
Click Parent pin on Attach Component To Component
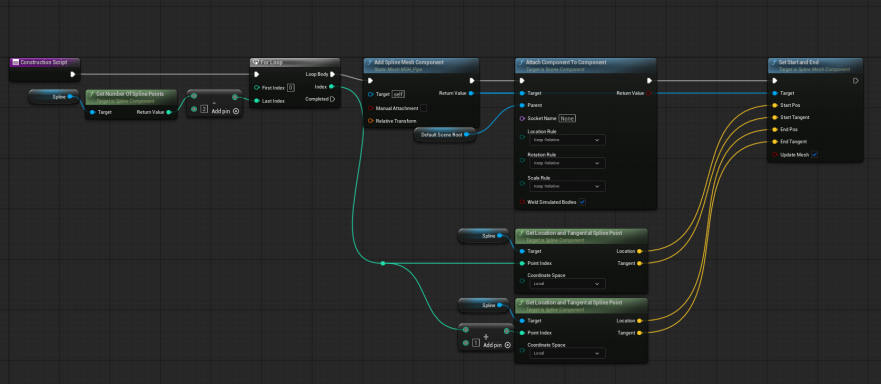(x=523, y=105)
